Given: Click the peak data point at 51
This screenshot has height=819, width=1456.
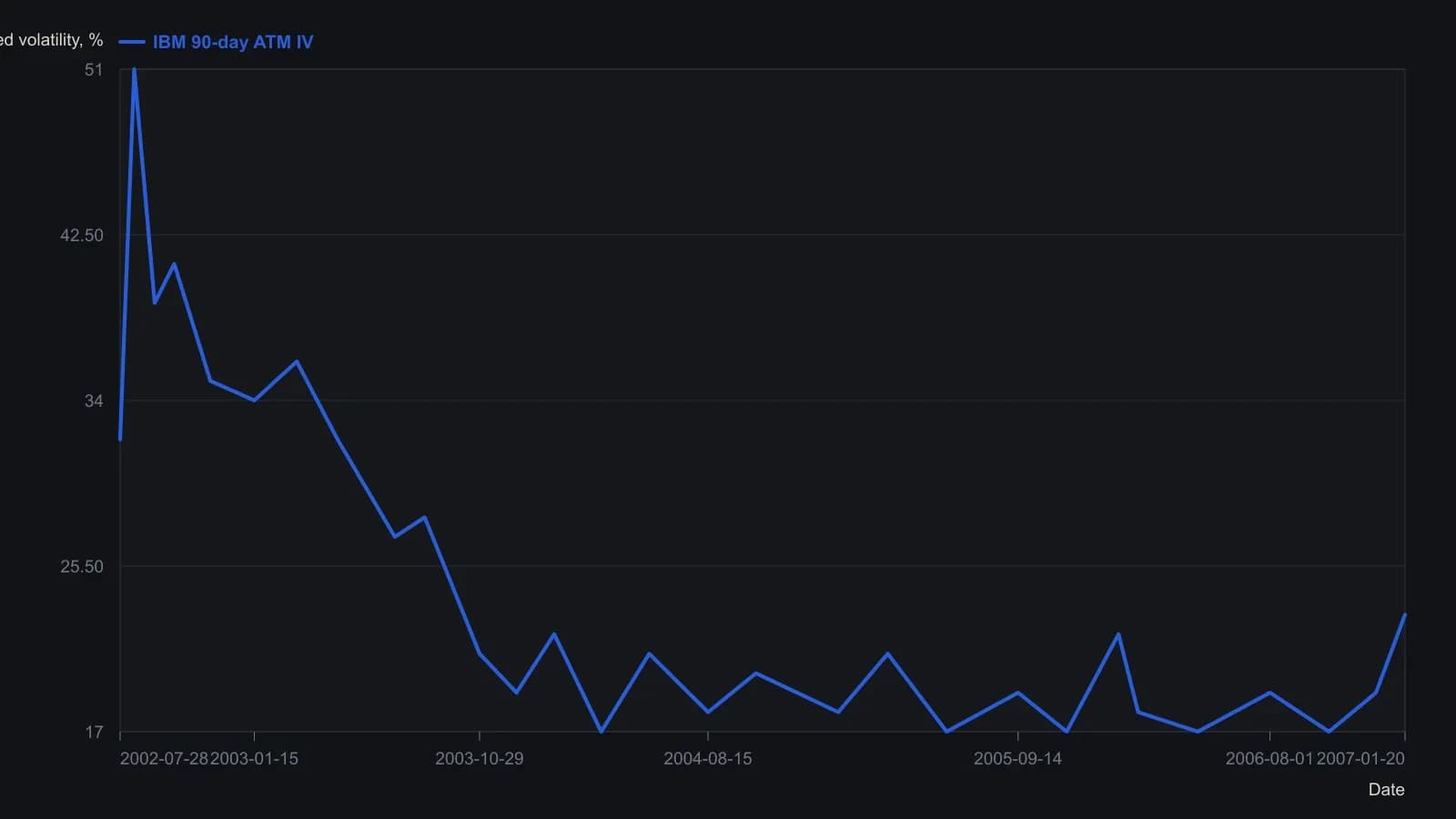Looking at the screenshot, I should [x=134, y=70].
